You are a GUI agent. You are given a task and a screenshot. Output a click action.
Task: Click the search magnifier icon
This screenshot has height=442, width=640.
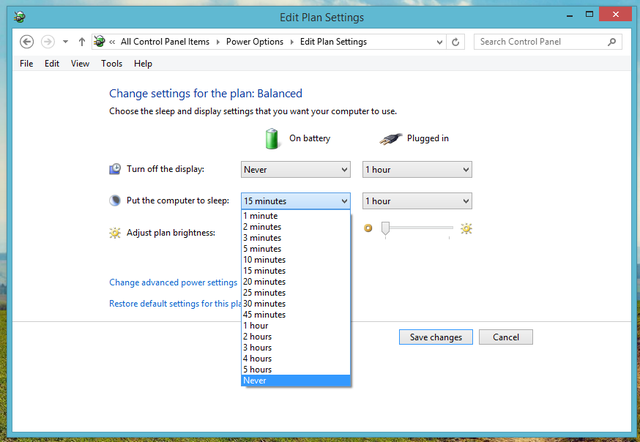click(611, 42)
